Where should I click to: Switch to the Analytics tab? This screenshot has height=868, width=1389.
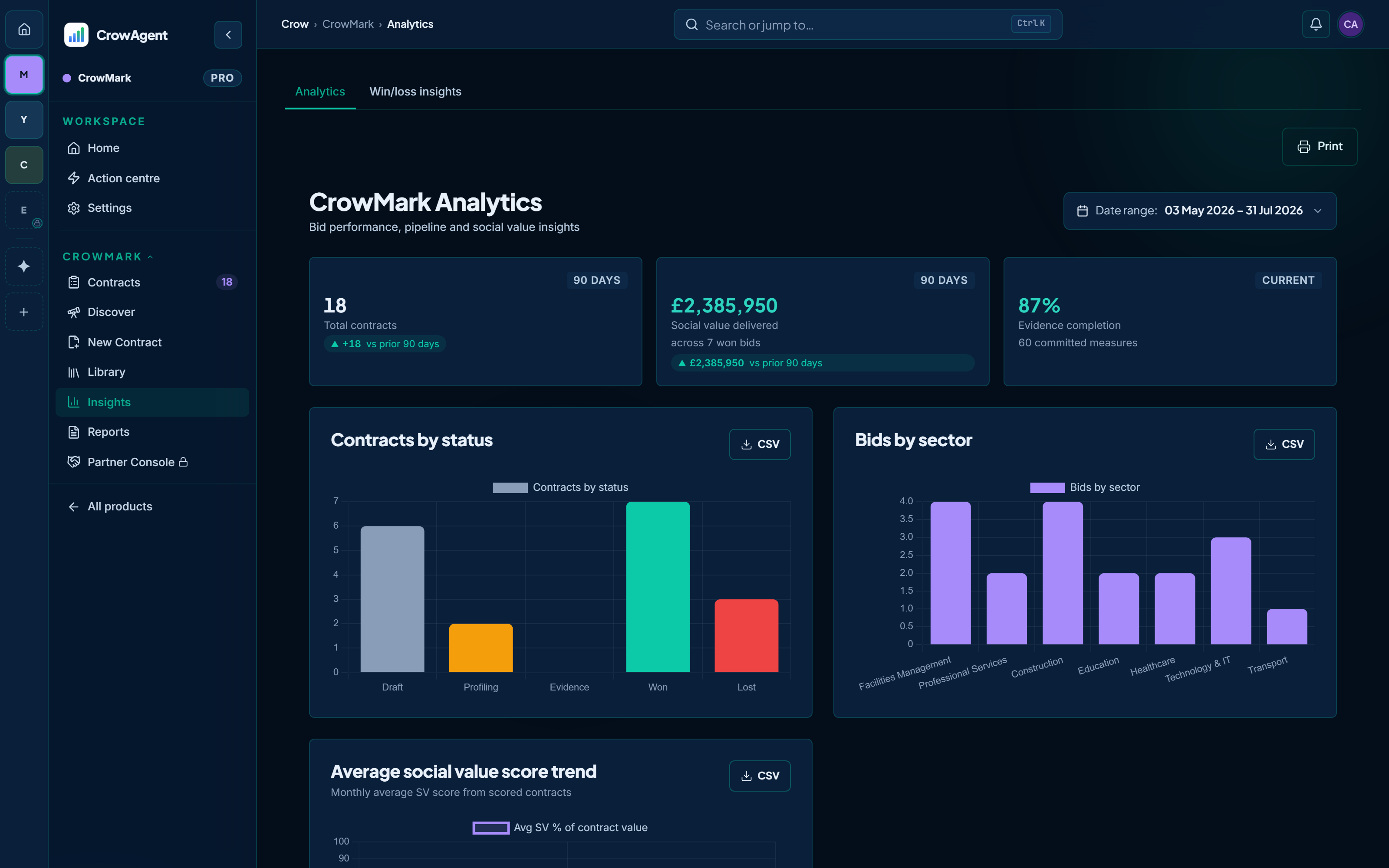320,92
